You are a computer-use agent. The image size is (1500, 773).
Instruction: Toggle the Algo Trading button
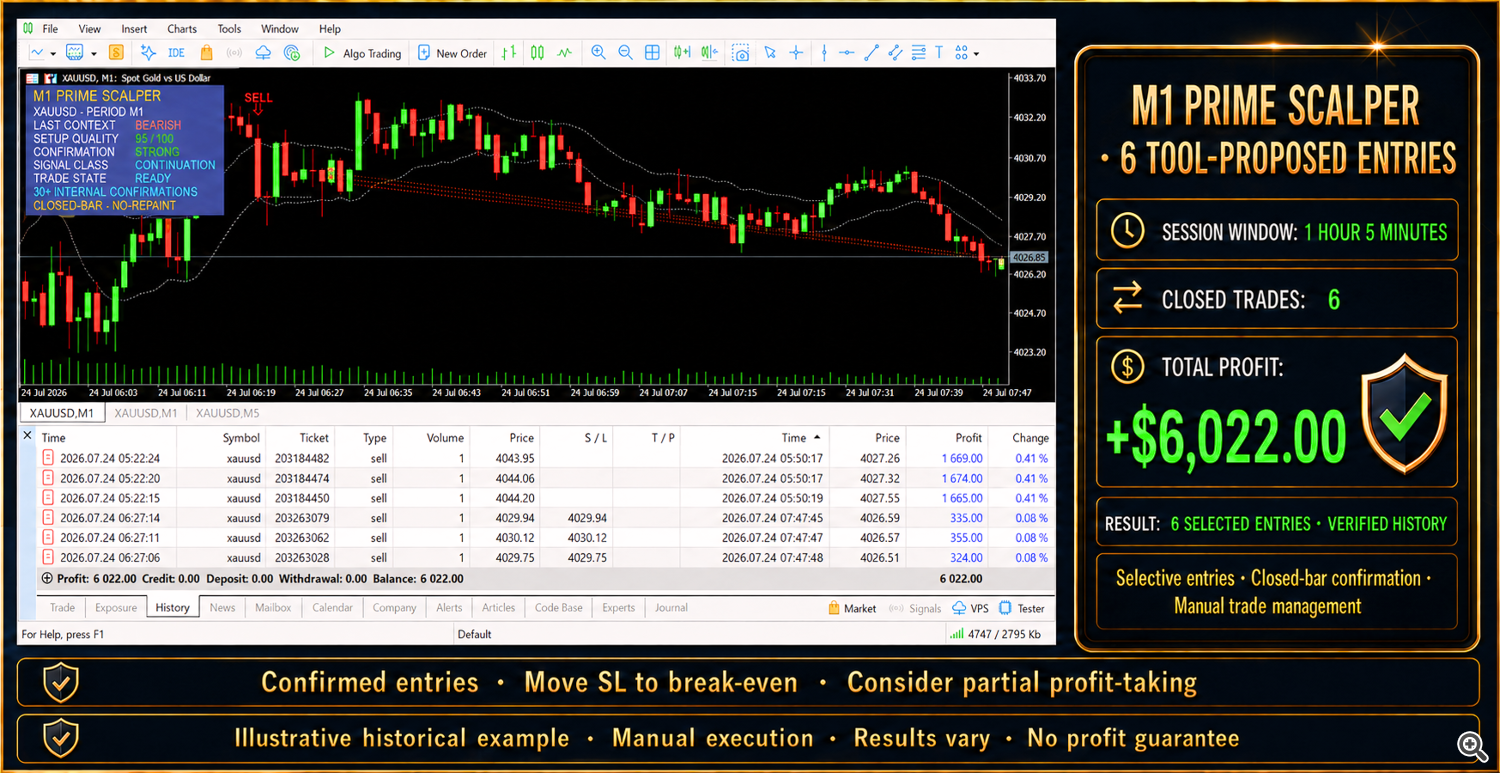(362, 53)
